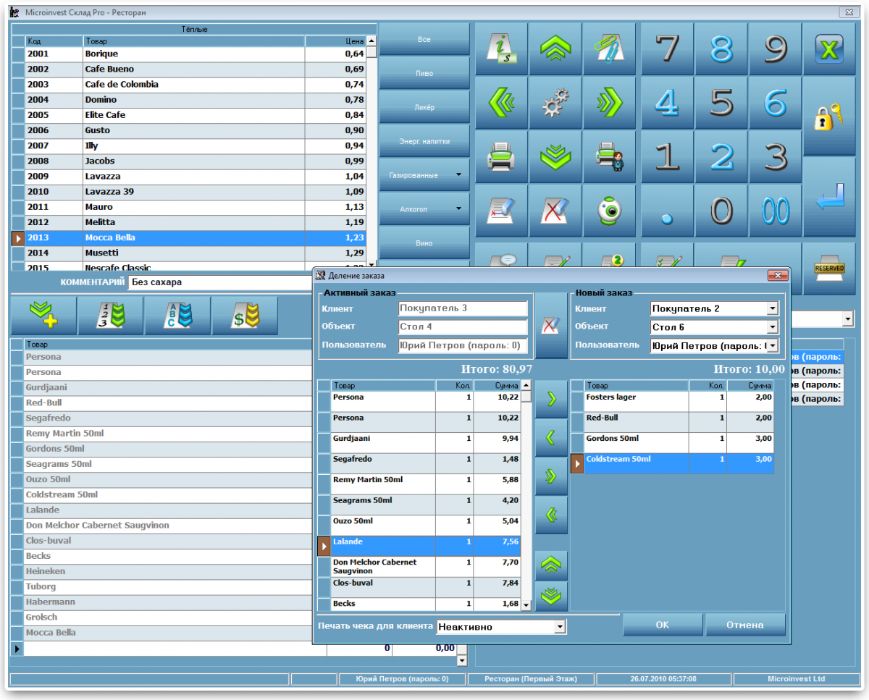Image resolution: width=869 pixels, height=700 pixels.
Task: Select the Вино category tab
Action: [424, 243]
